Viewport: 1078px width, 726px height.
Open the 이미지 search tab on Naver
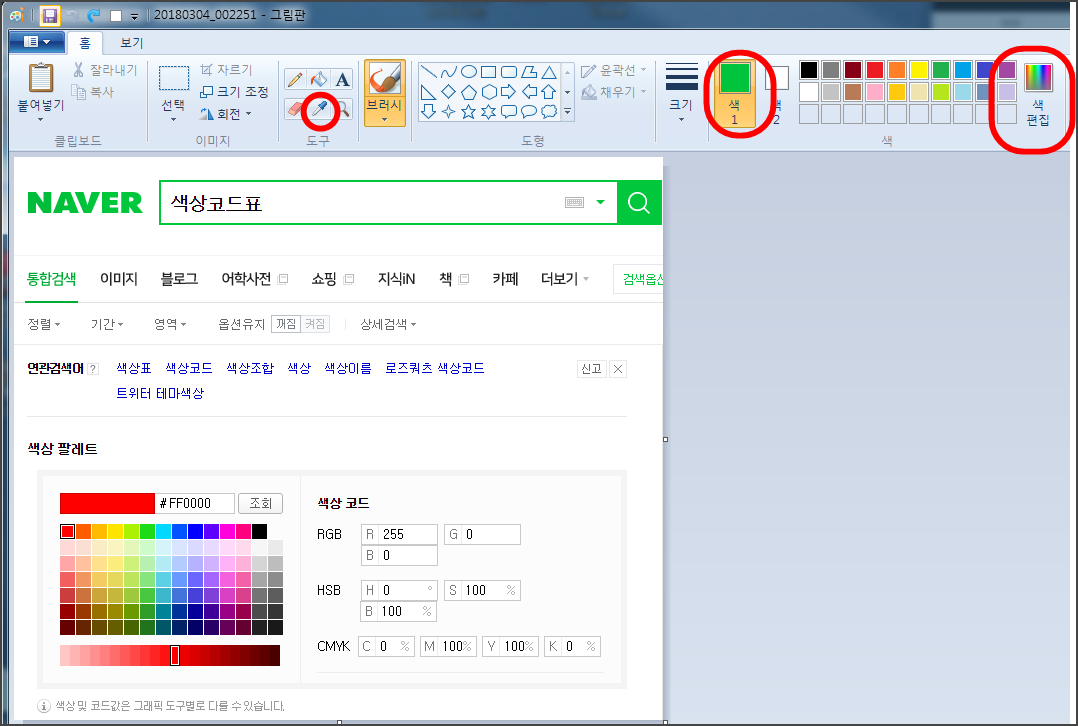[x=118, y=279]
